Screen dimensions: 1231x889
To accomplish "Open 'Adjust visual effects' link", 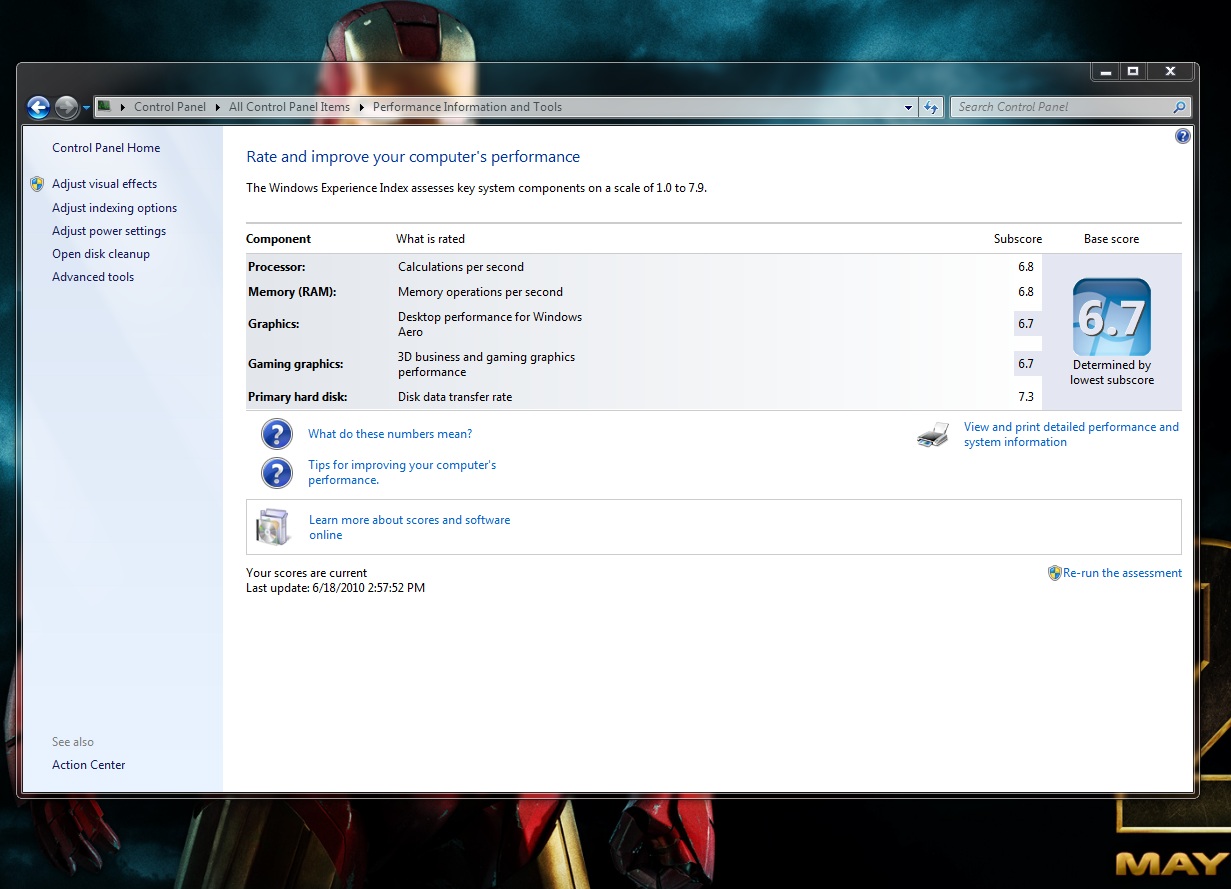I will point(104,184).
